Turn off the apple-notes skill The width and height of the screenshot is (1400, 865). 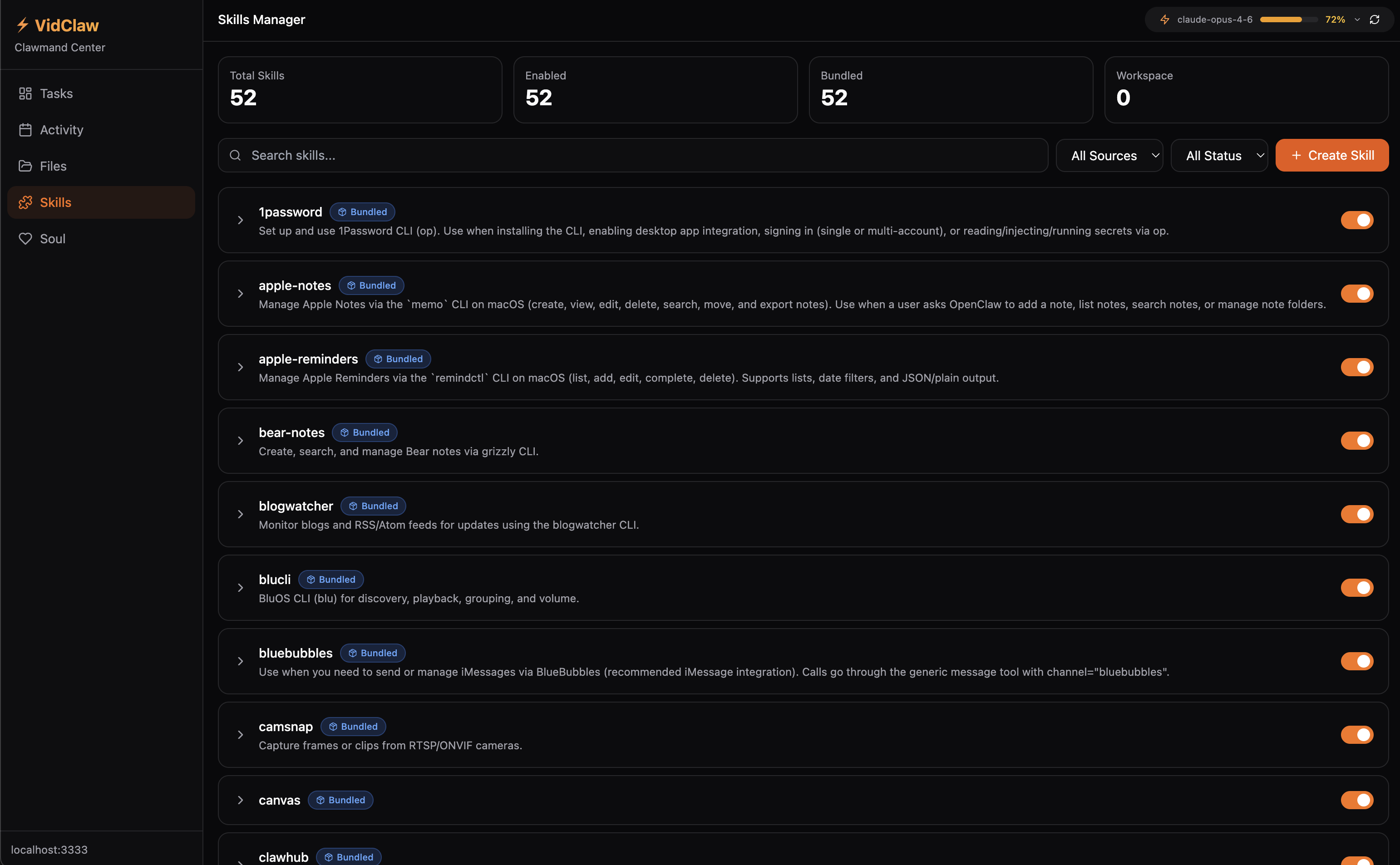coord(1358,294)
